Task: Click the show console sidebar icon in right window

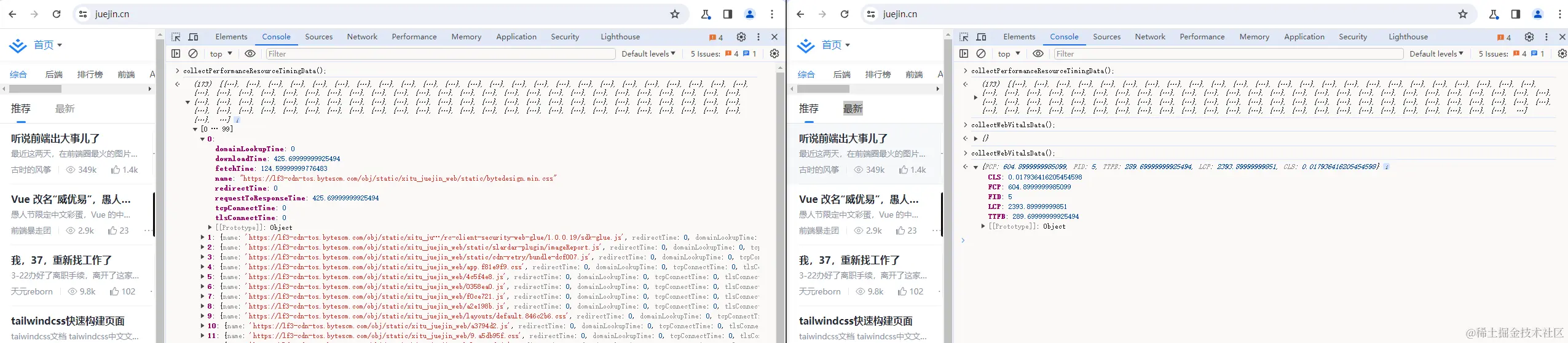Action: (x=964, y=53)
